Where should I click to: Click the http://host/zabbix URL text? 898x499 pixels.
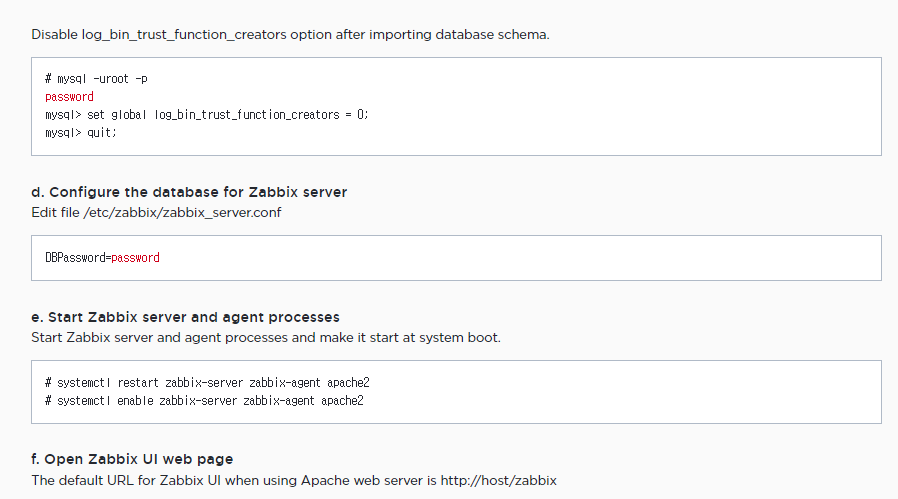(x=498, y=480)
